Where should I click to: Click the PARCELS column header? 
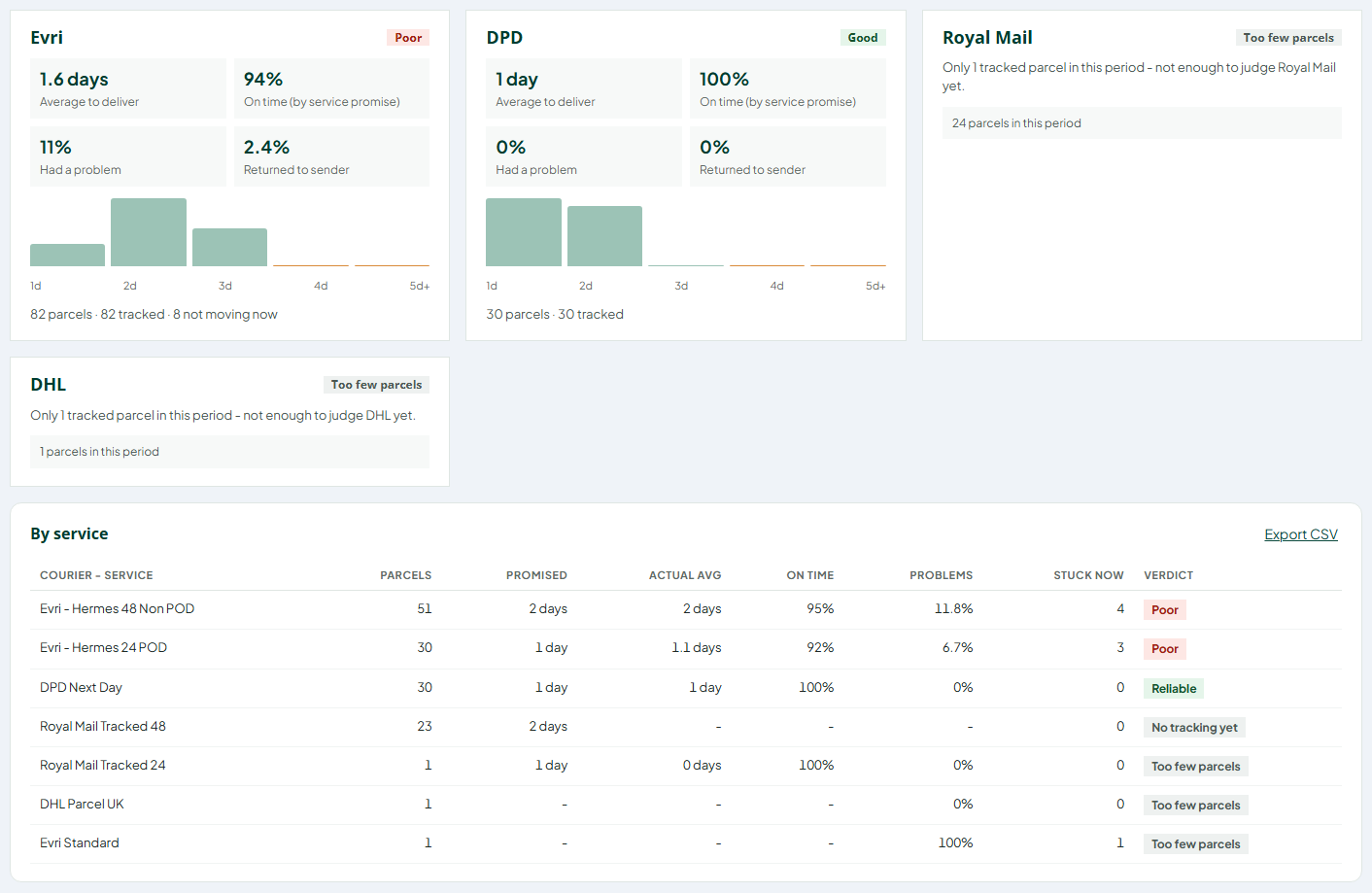click(x=405, y=575)
